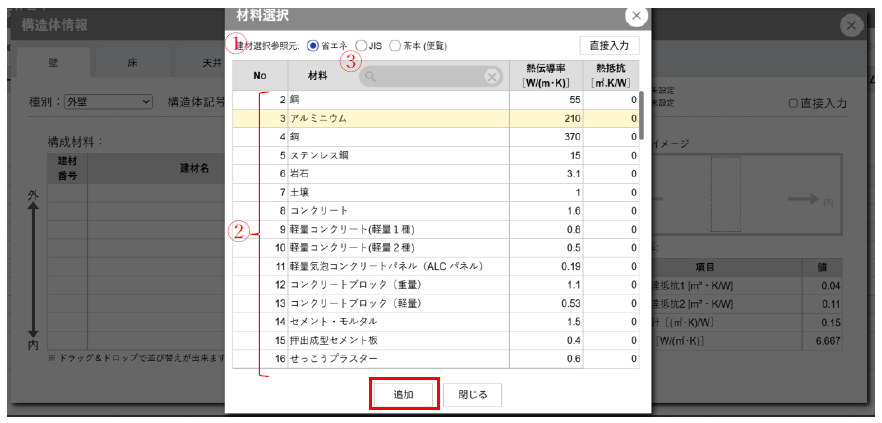Click the 熱伝導率 column header

546,75
